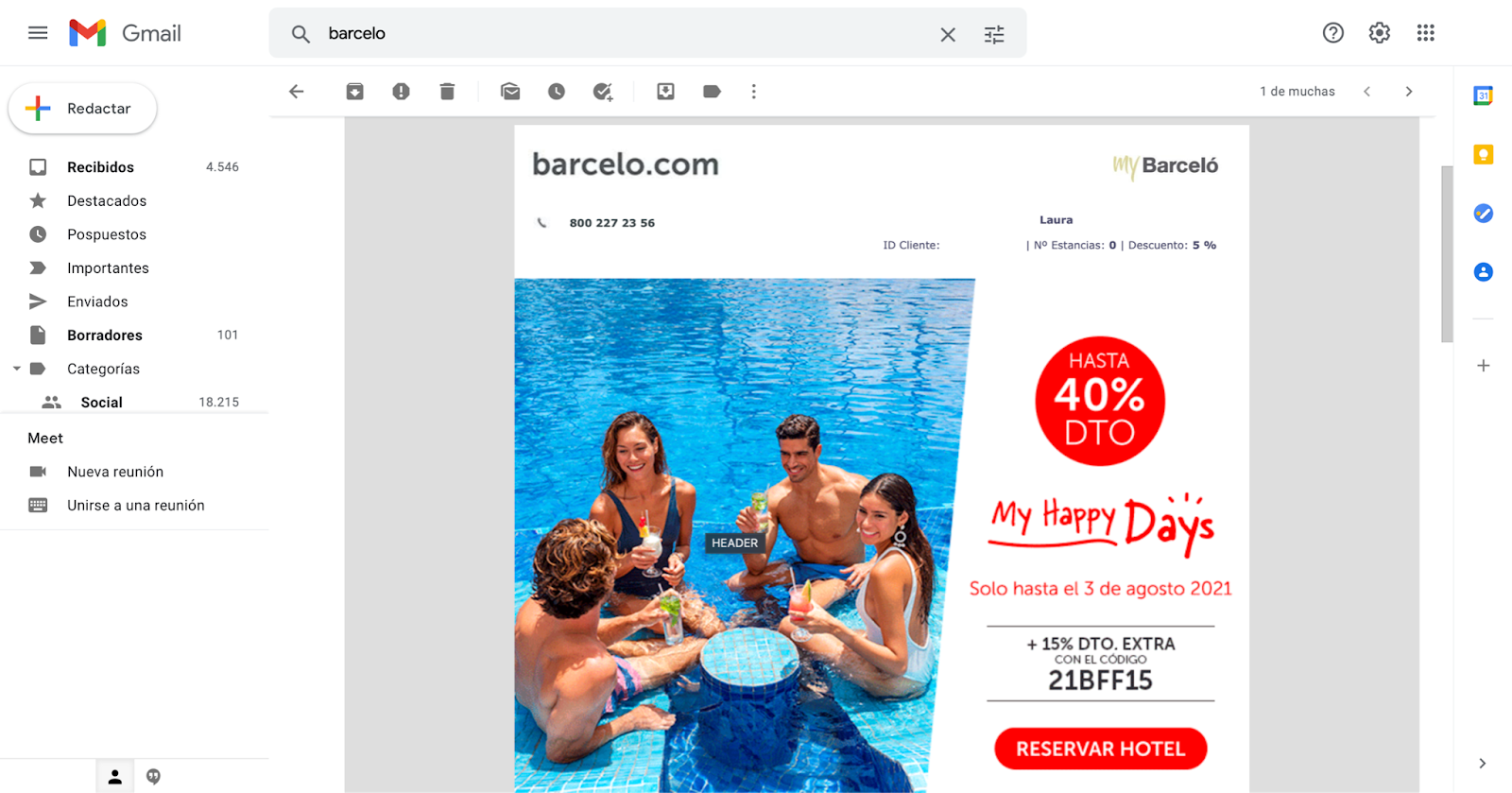Open the three-dot more actions menu
Viewport: 1512px width, 793px height.
[x=753, y=92]
